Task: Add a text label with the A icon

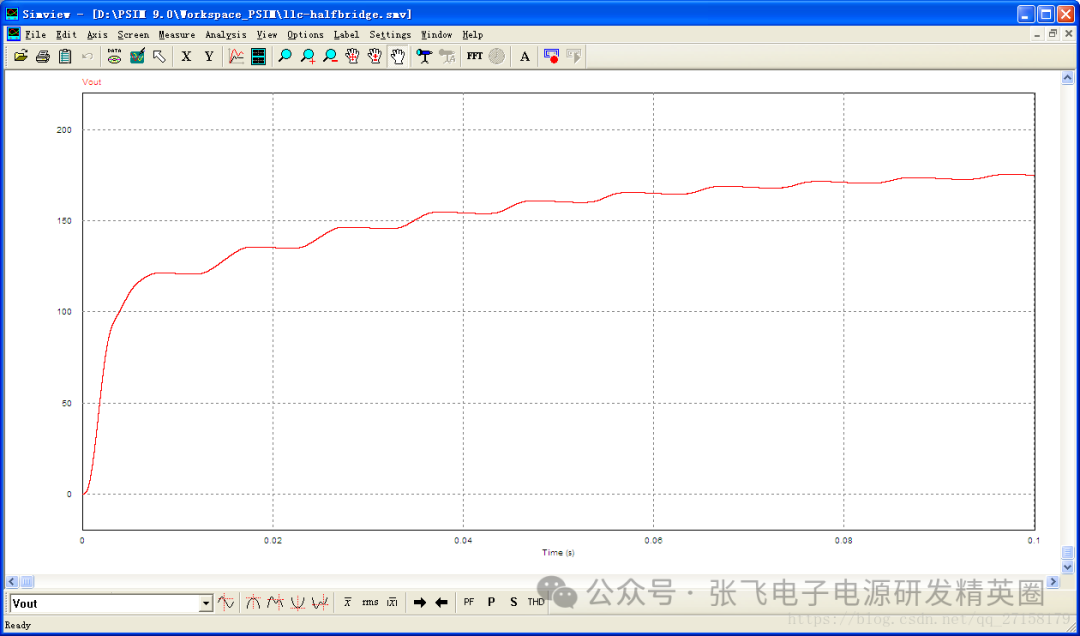Action: tap(524, 57)
